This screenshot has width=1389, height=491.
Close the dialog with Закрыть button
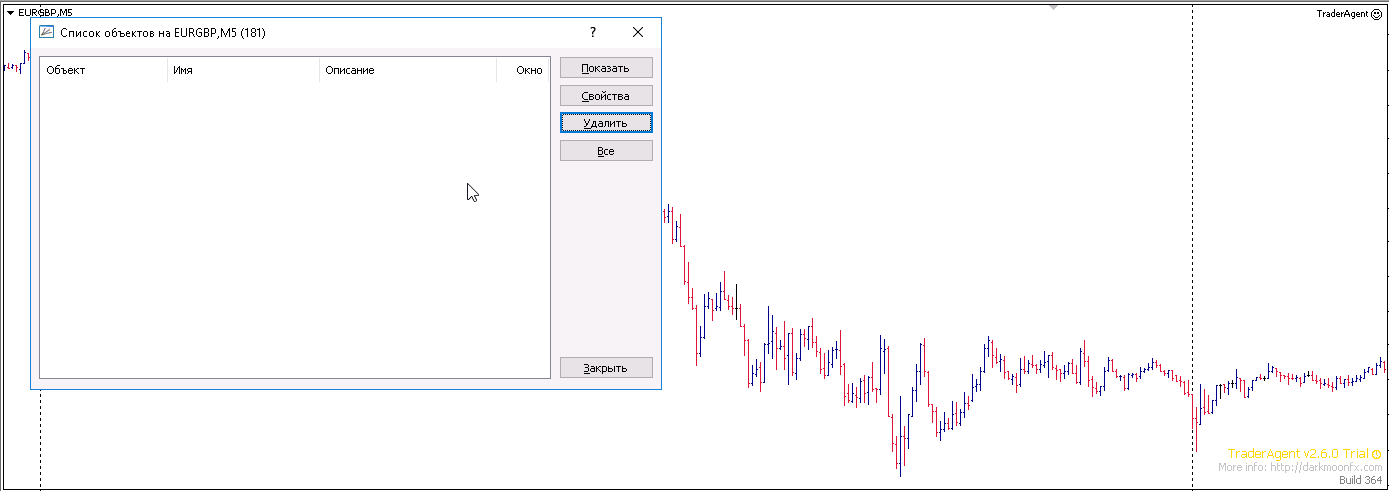pos(606,368)
